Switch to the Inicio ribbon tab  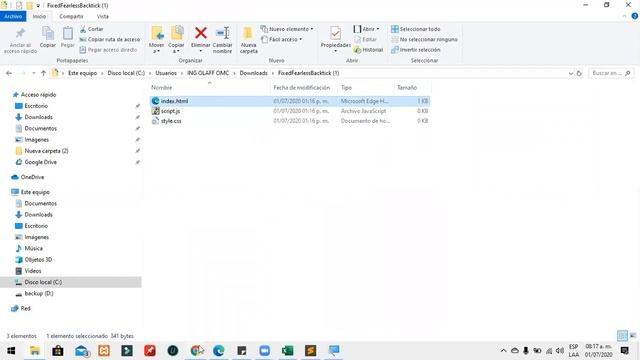pos(39,16)
